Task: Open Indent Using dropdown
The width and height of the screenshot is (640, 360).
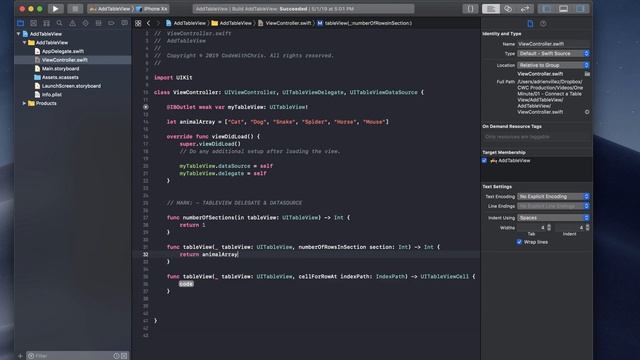Action: click(x=553, y=218)
